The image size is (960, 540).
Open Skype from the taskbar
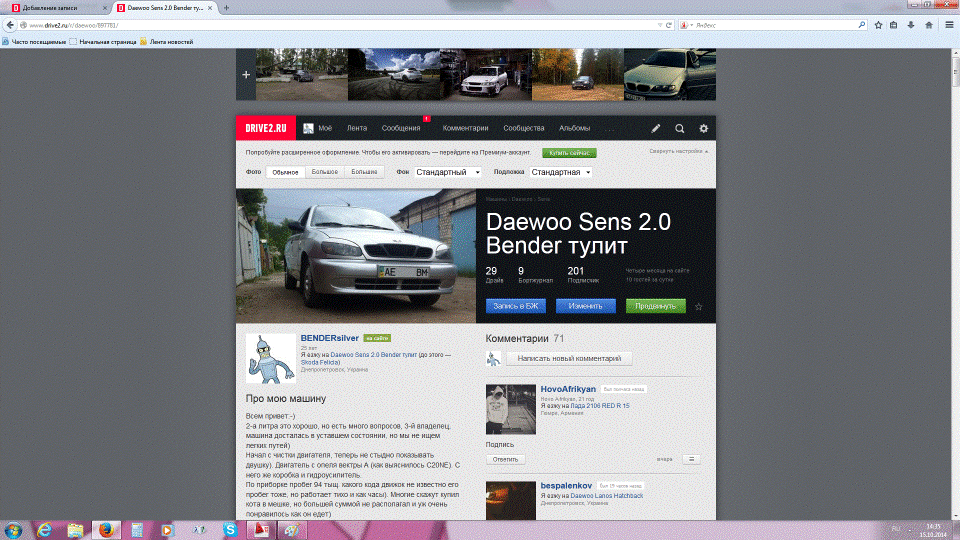pyautogui.click(x=230, y=530)
